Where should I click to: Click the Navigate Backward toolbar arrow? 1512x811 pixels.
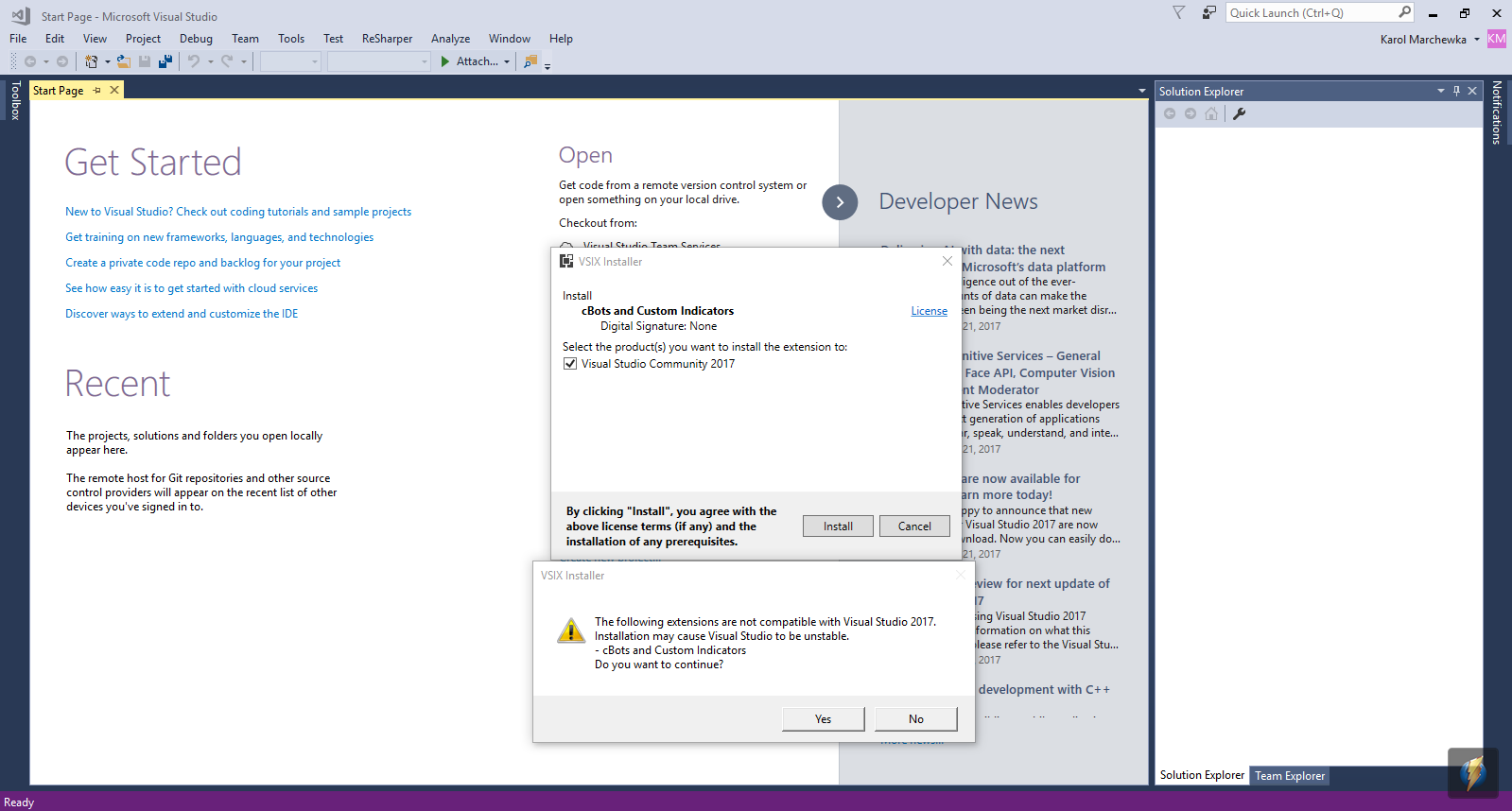point(30,61)
